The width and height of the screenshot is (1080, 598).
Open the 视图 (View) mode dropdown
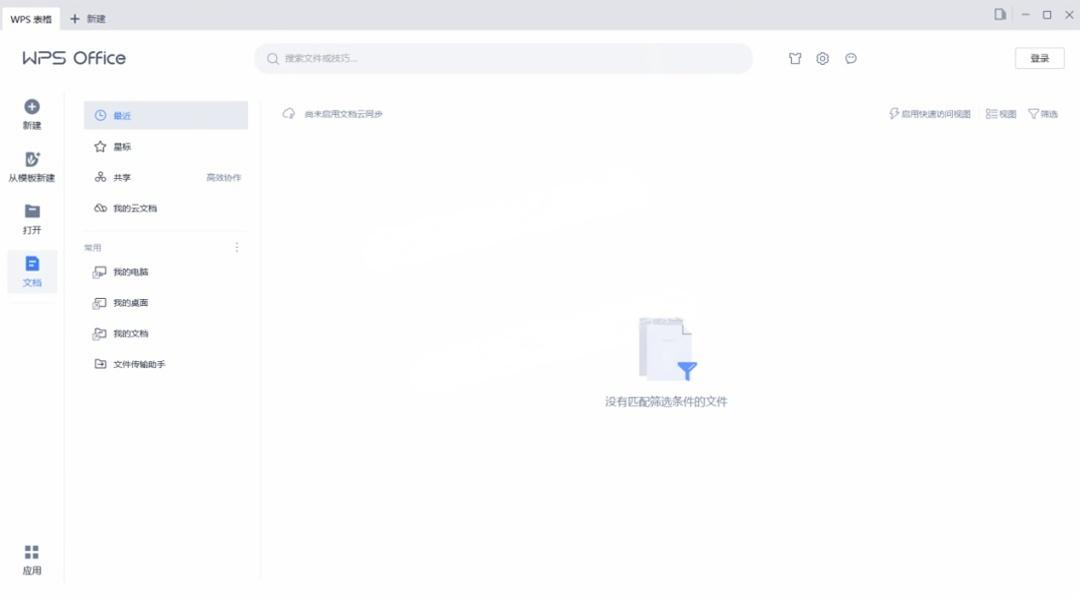click(1001, 114)
